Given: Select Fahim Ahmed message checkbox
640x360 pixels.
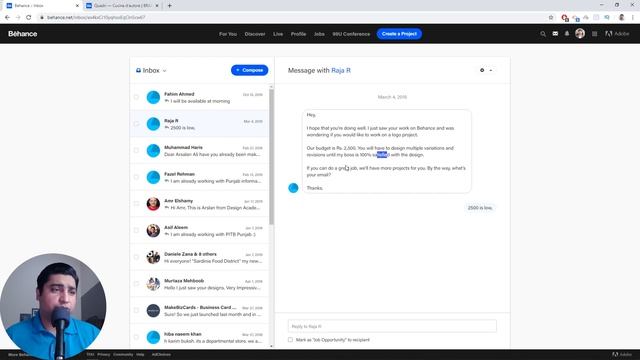Looking at the screenshot, I should (x=136, y=97).
